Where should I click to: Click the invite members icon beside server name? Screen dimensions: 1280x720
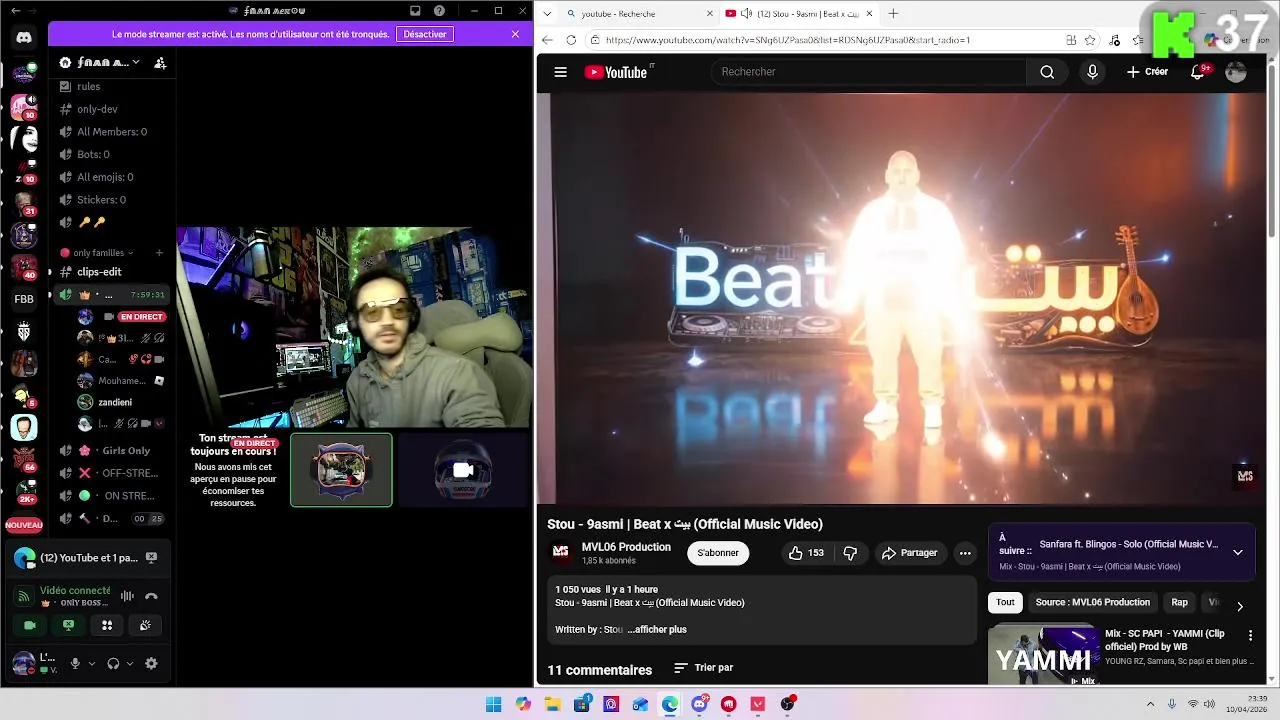[160, 62]
